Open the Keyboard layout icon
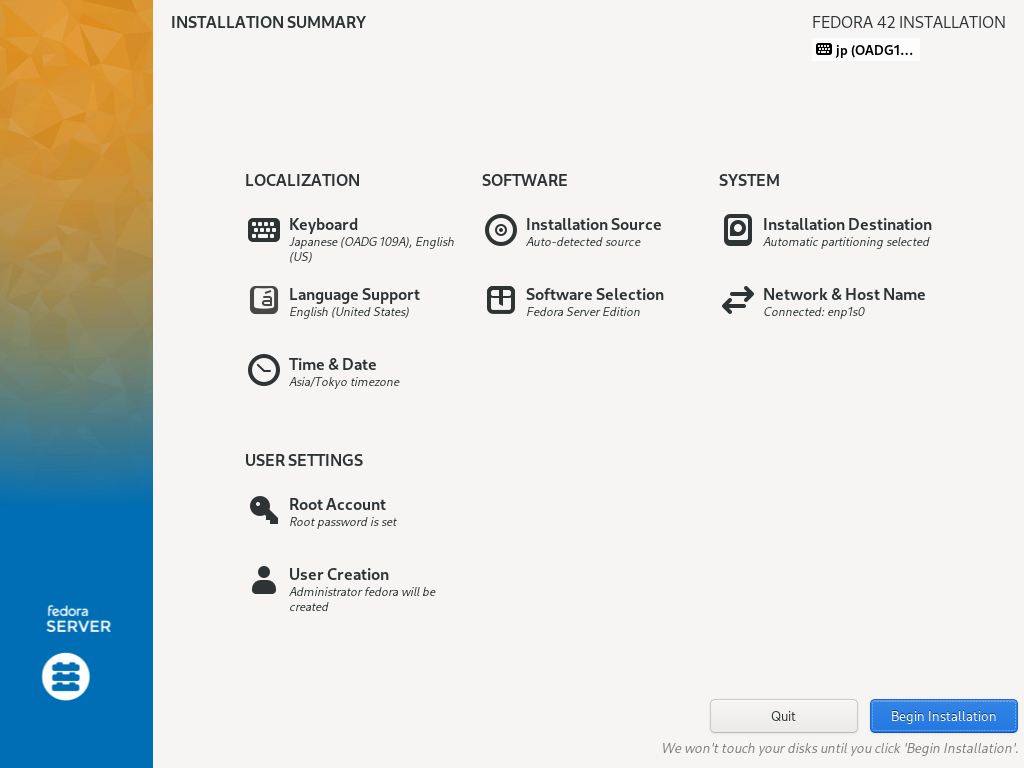 [264, 230]
